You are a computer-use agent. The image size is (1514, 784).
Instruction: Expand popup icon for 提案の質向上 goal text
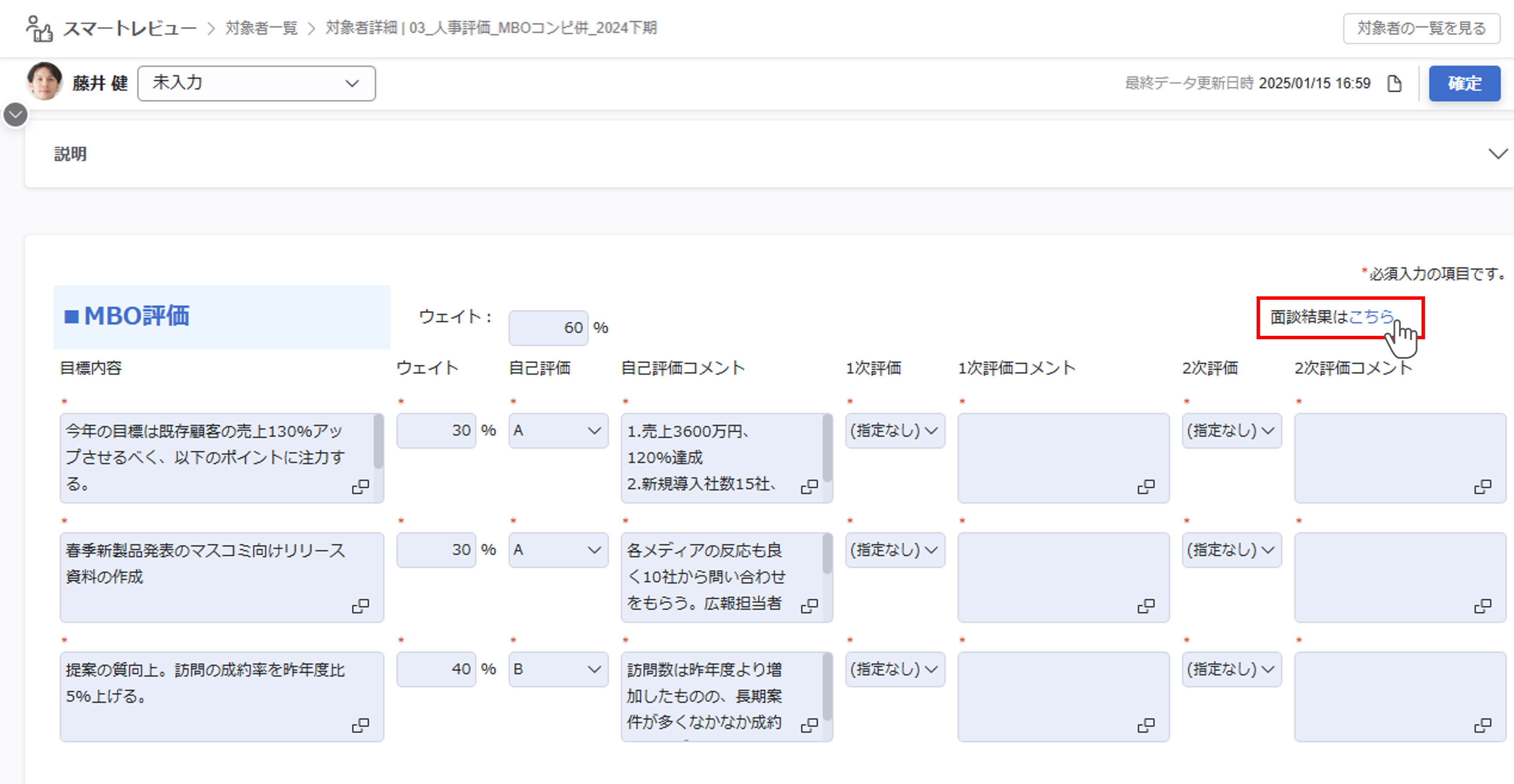pyautogui.click(x=360, y=725)
